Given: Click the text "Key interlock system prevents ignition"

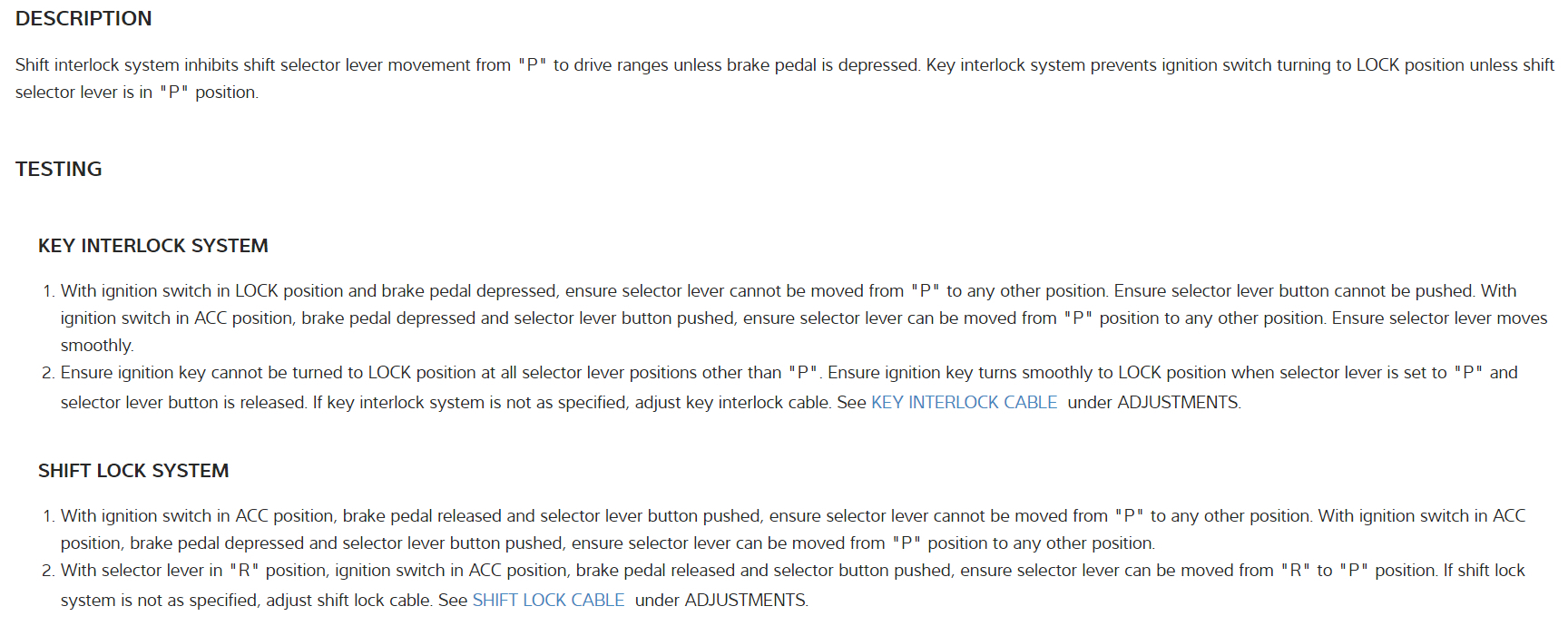Looking at the screenshot, I should (1071, 65).
